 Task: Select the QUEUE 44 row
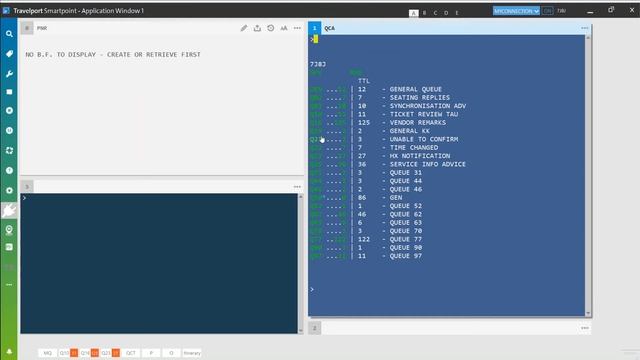[366, 181]
